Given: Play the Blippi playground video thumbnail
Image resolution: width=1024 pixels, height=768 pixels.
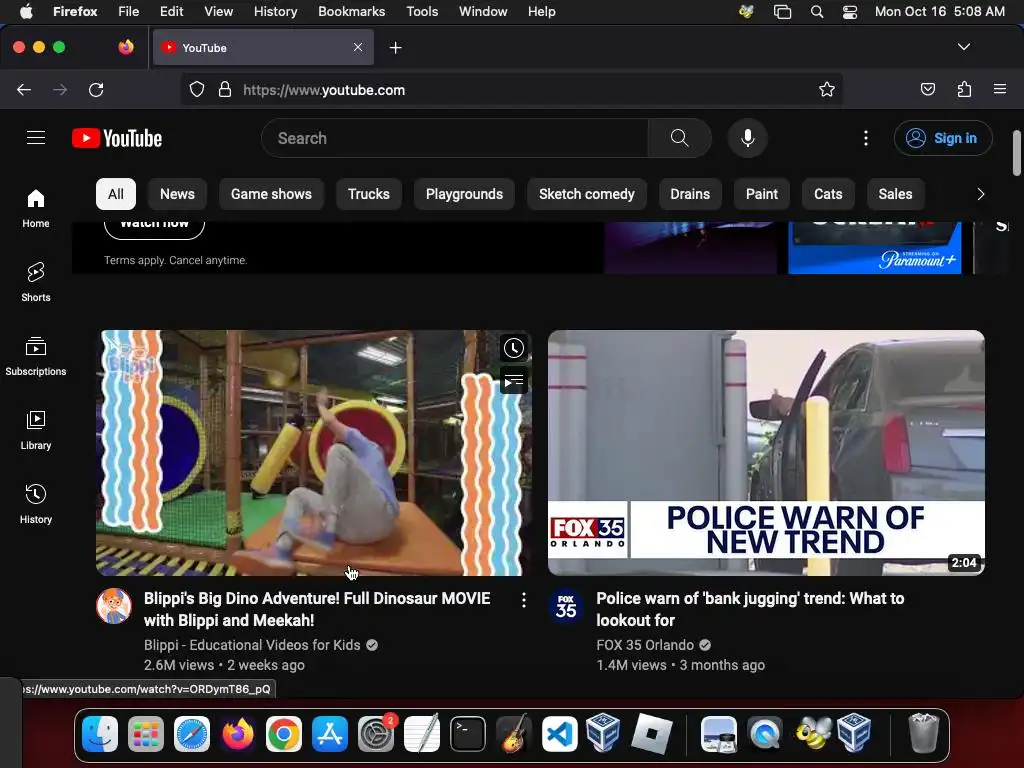Looking at the screenshot, I should point(313,453).
